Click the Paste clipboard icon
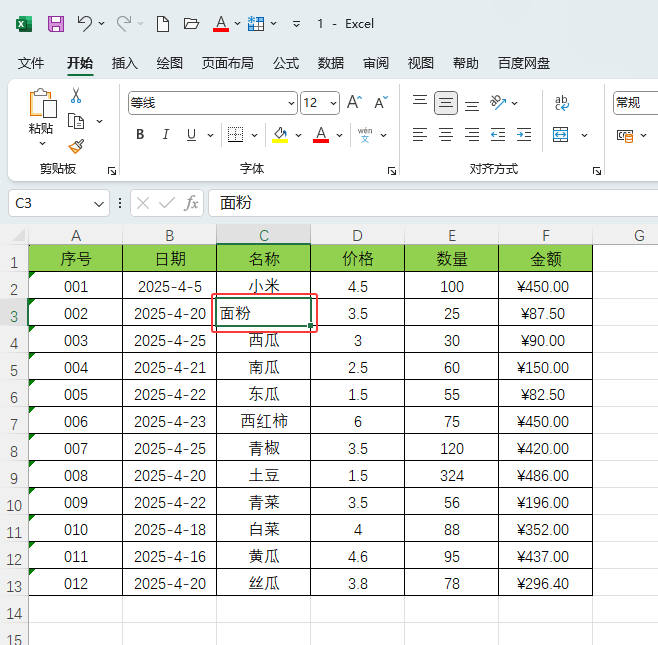The height and width of the screenshot is (645, 658). point(42,103)
